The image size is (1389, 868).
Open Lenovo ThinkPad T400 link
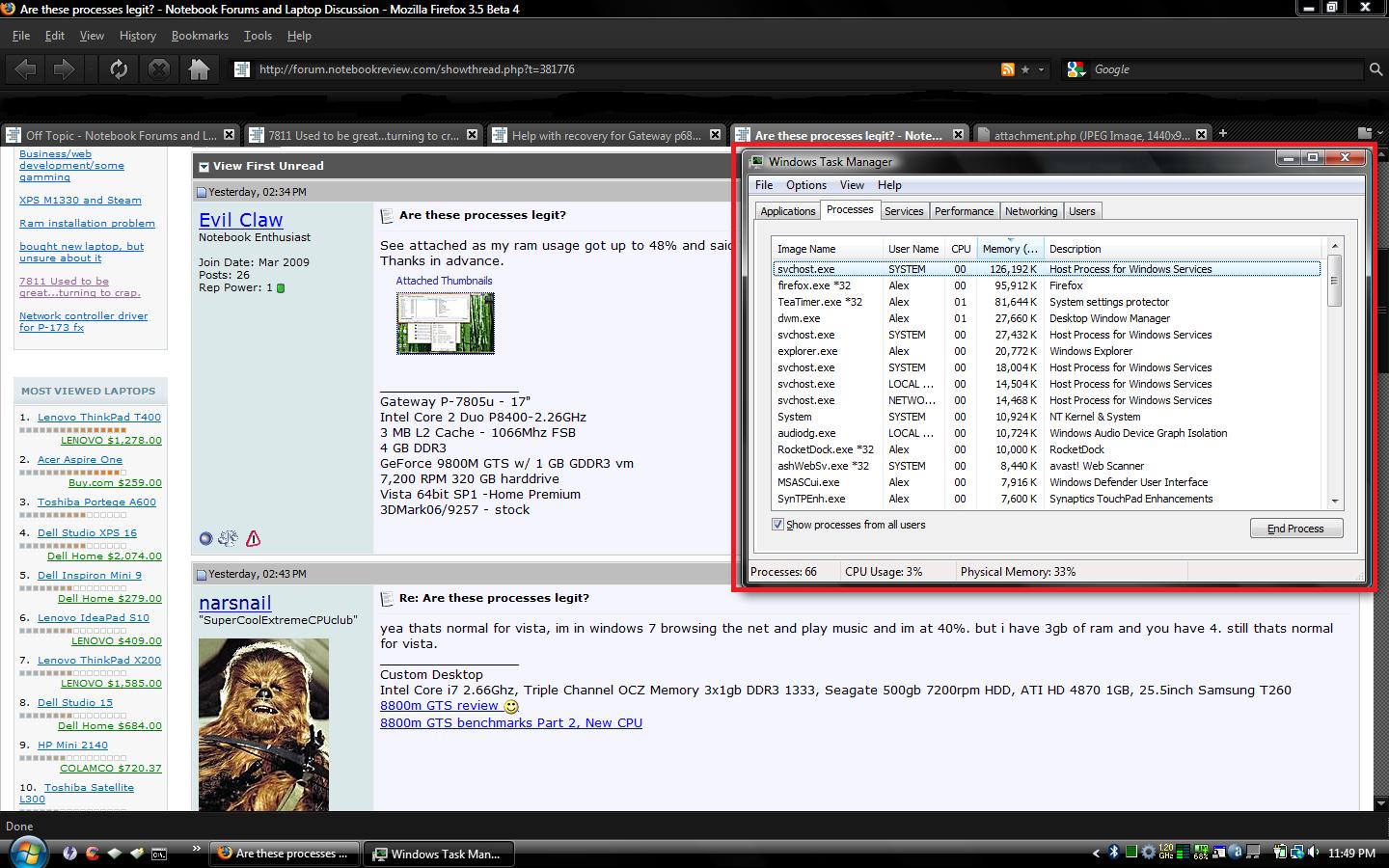click(99, 417)
